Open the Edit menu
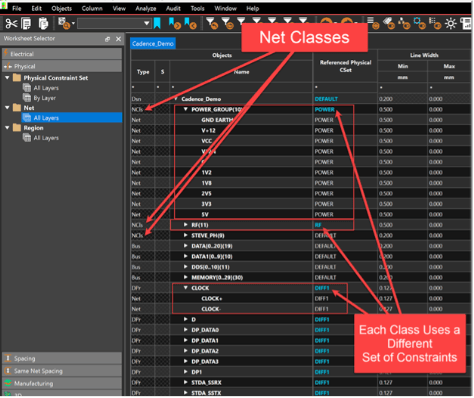474x398 pixels. [37, 8]
